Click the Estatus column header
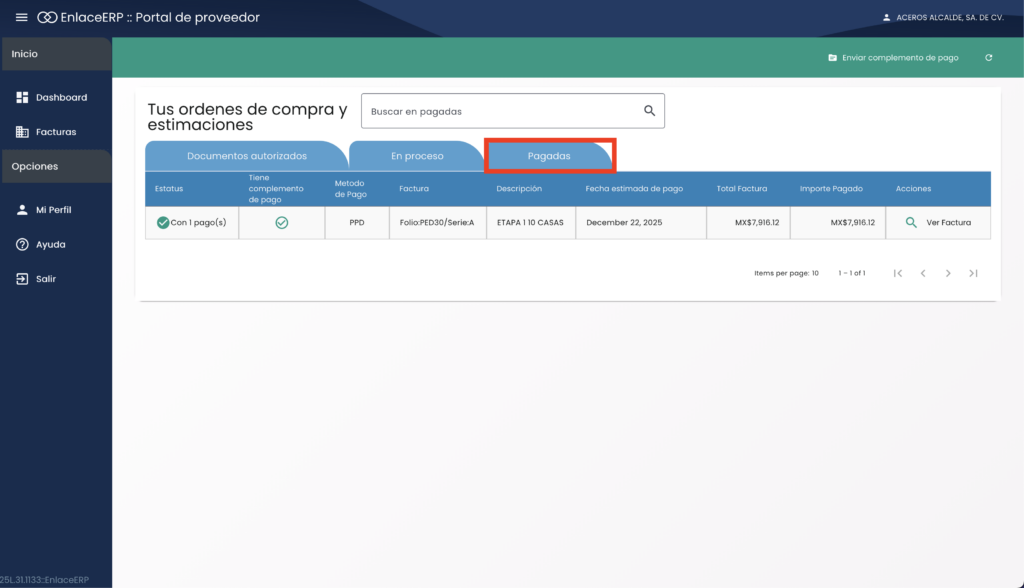 point(169,189)
